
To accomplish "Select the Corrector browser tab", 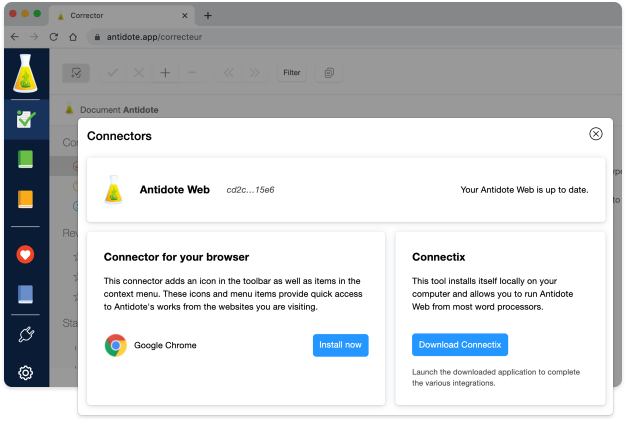I will coord(122,16).
